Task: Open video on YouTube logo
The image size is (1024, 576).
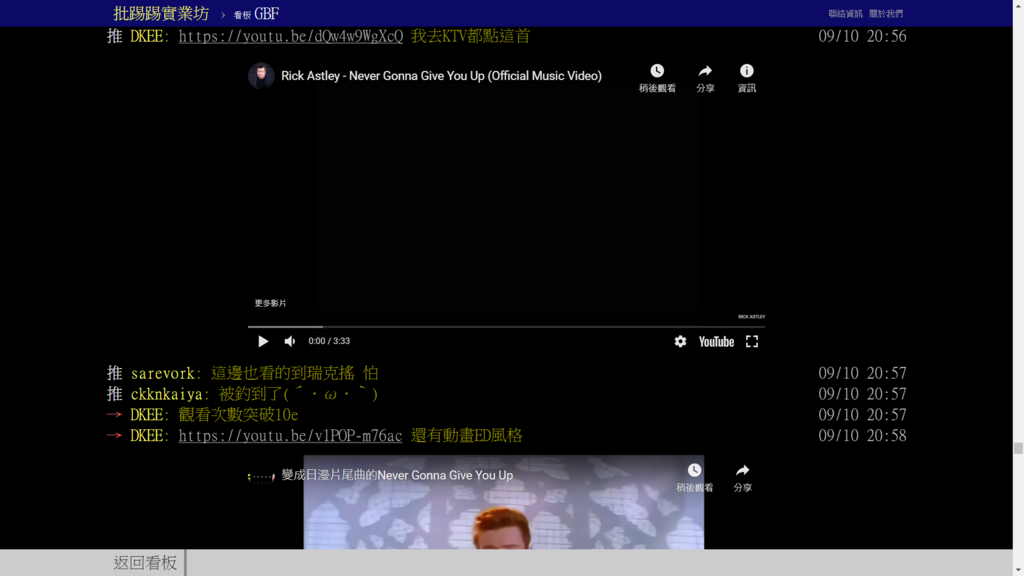Action: click(x=716, y=342)
